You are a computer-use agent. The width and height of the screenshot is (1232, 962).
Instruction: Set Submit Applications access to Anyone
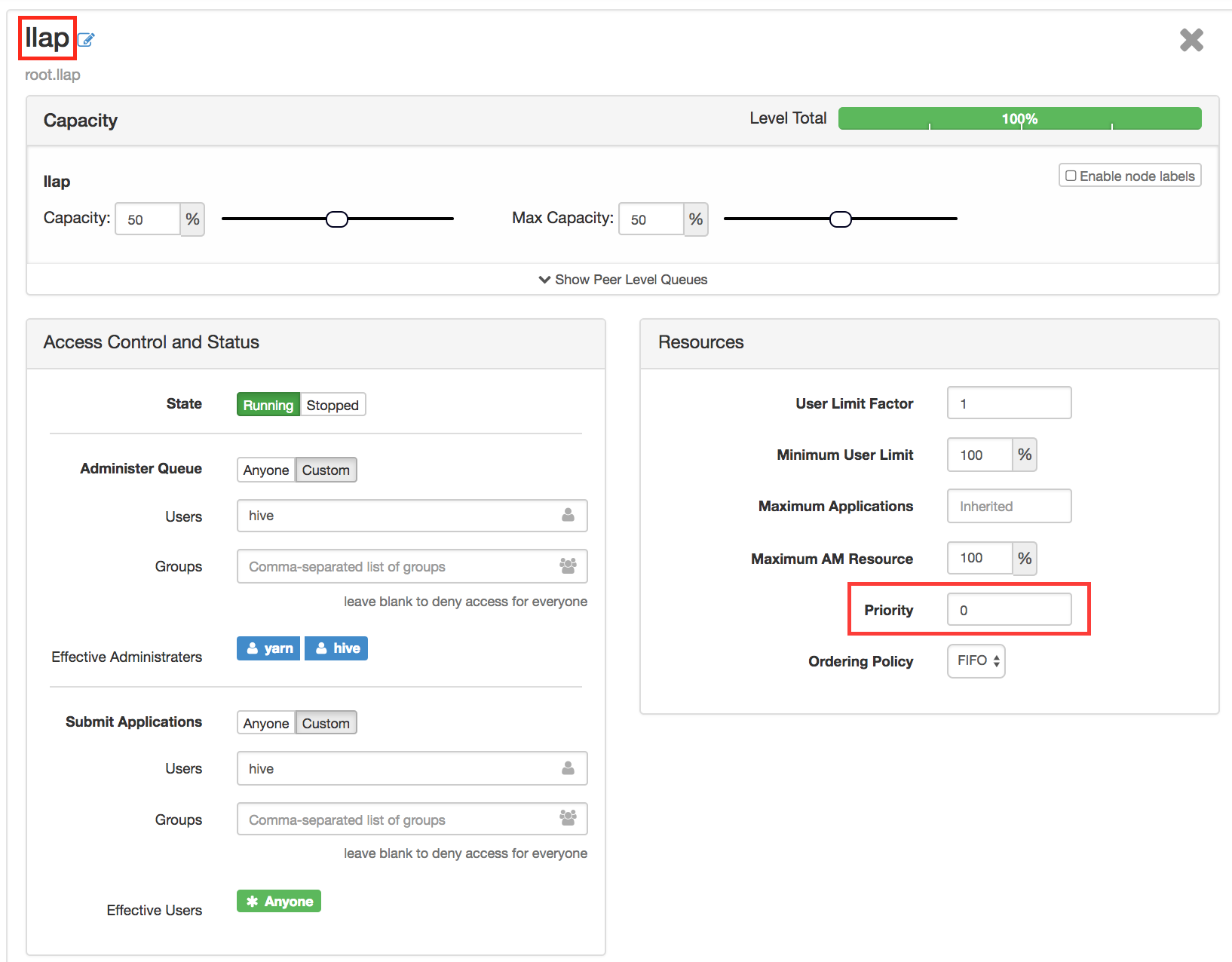click(x=265, y=722)
